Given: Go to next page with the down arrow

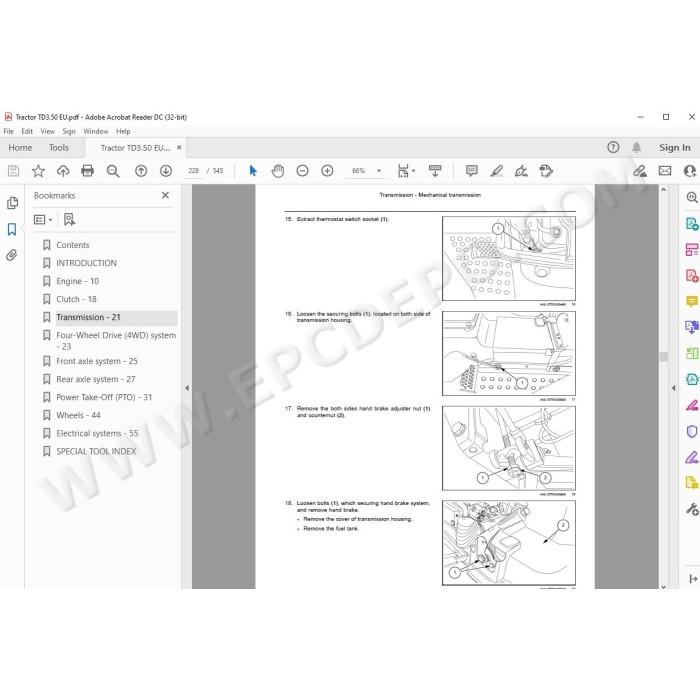Looking at the screenshot, I should tap(166, 171).
